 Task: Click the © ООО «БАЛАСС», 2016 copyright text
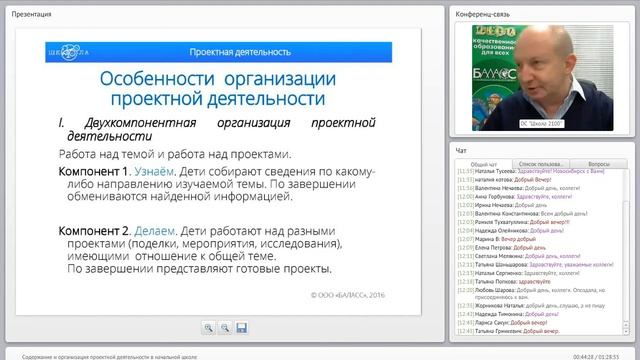tap(348, 295)
